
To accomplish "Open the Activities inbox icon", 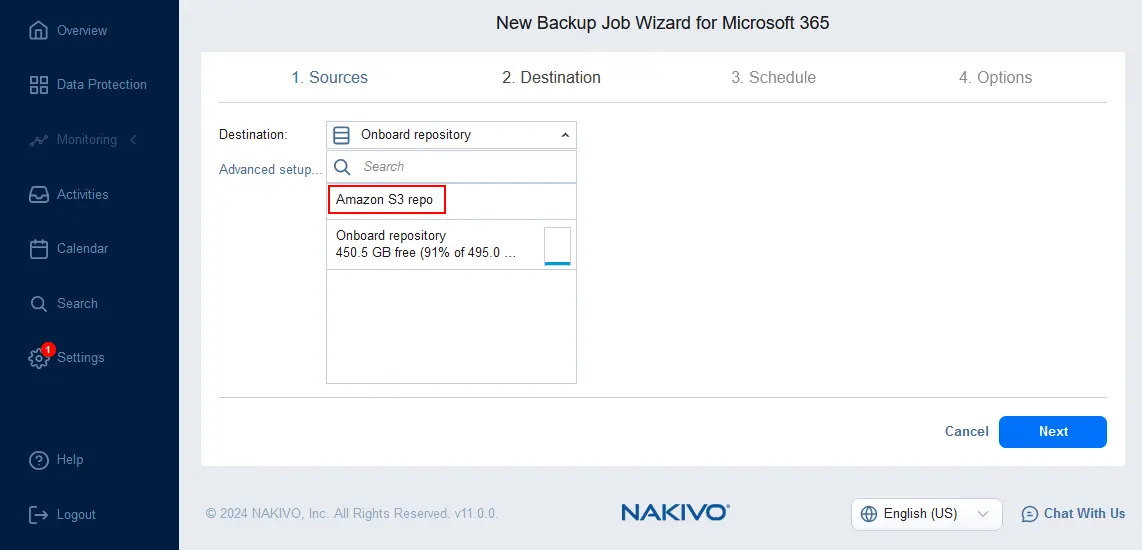I will pyautogui.click(x=39, y=195).
